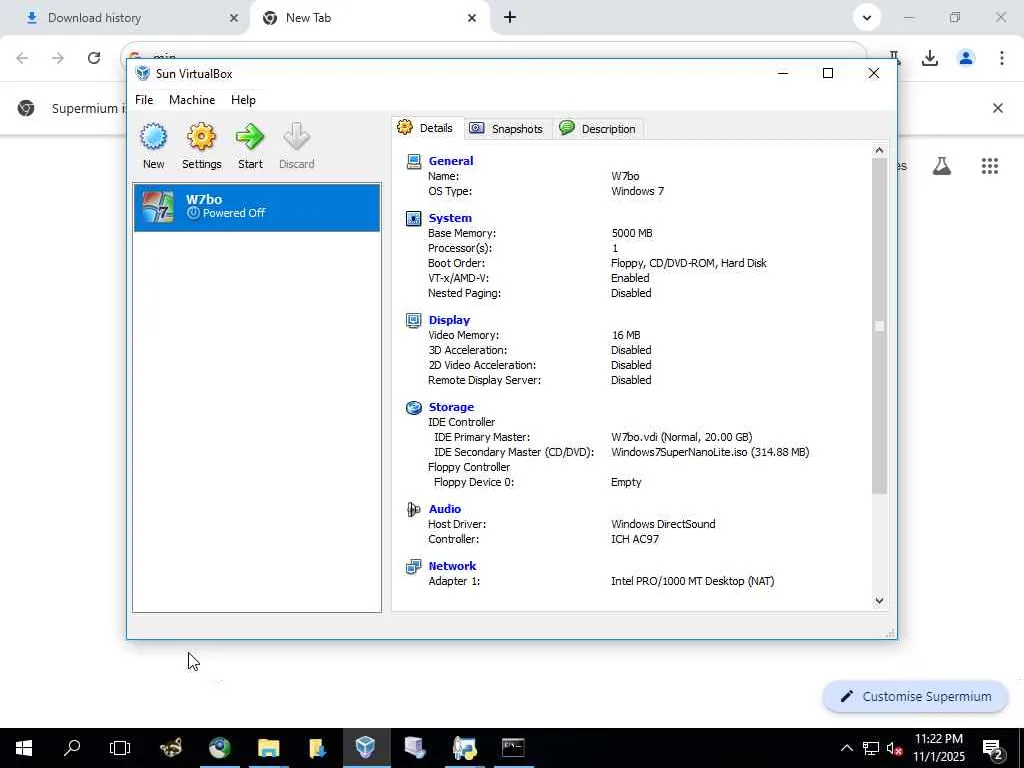Viewport: 1024px width, 768px height.
Task: Open the Display settings link
Action: tap(449, 320)
